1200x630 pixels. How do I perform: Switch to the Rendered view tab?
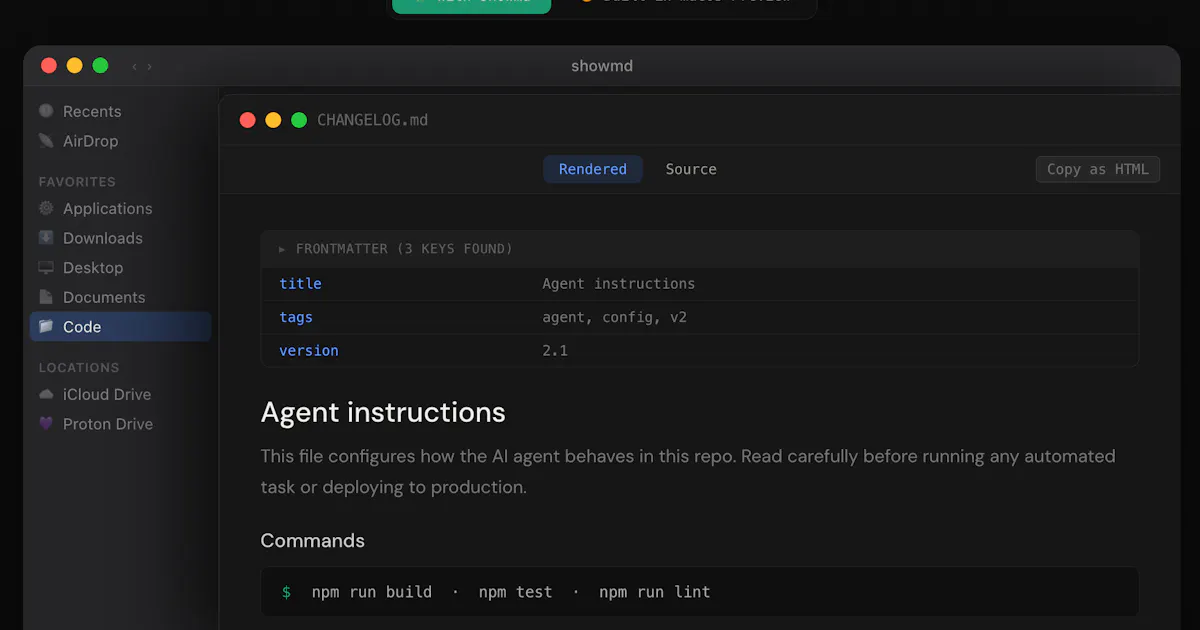(x=593, y=169)
